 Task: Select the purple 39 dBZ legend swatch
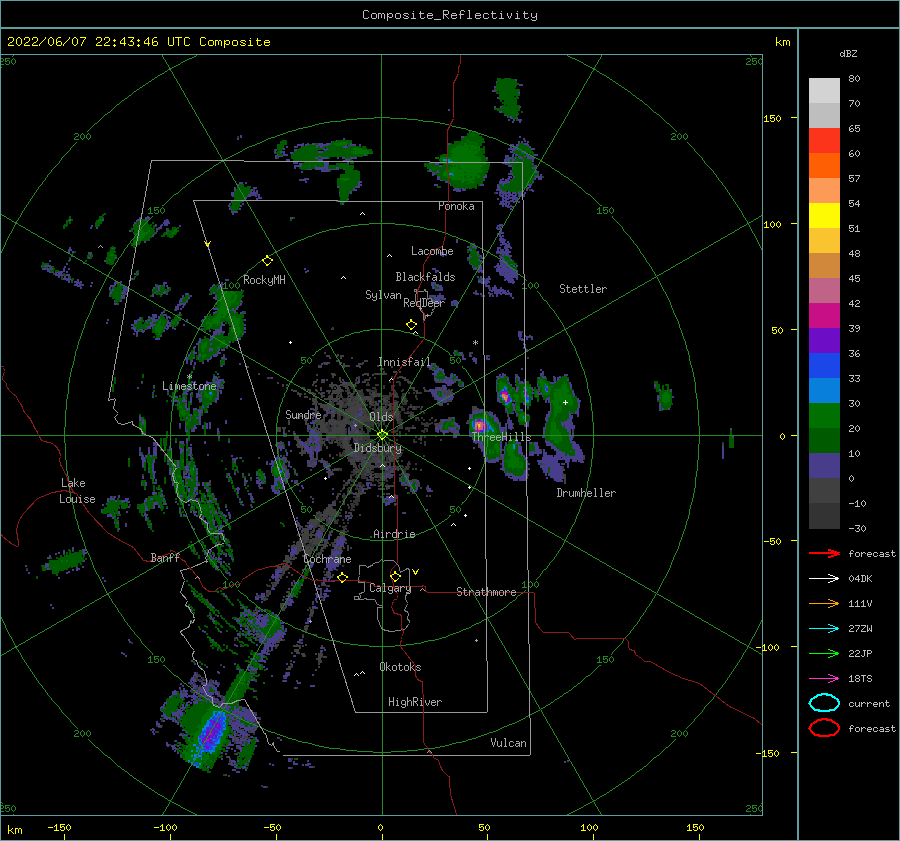(824, 340)
